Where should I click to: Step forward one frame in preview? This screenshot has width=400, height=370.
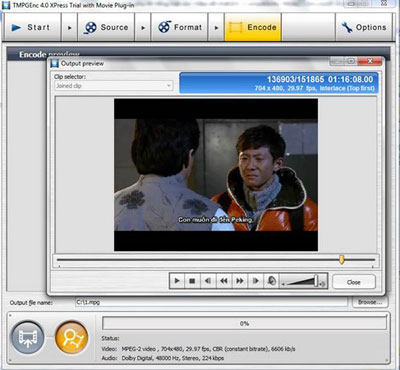coord(255,281)
